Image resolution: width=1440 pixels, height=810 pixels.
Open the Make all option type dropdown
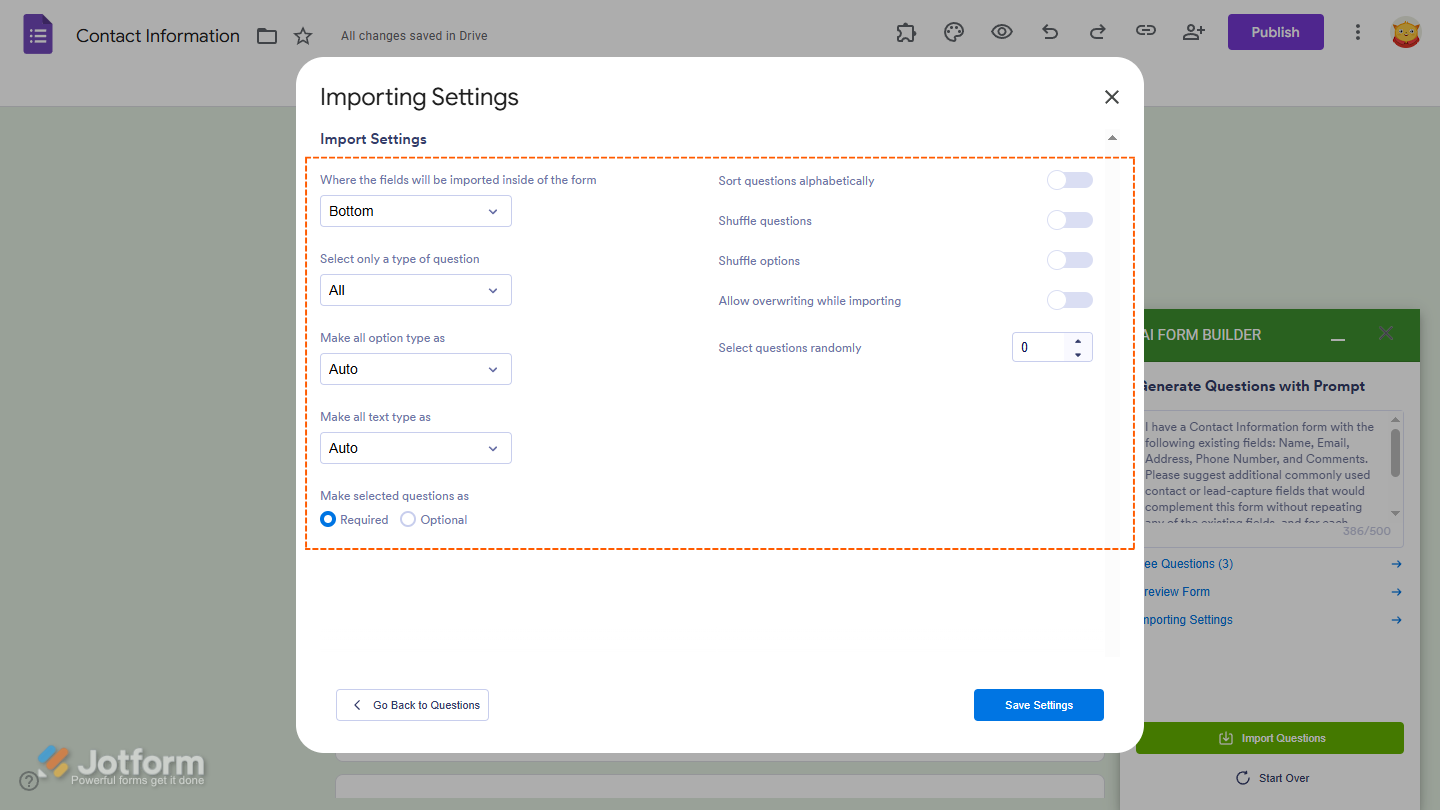coord(415,369)
